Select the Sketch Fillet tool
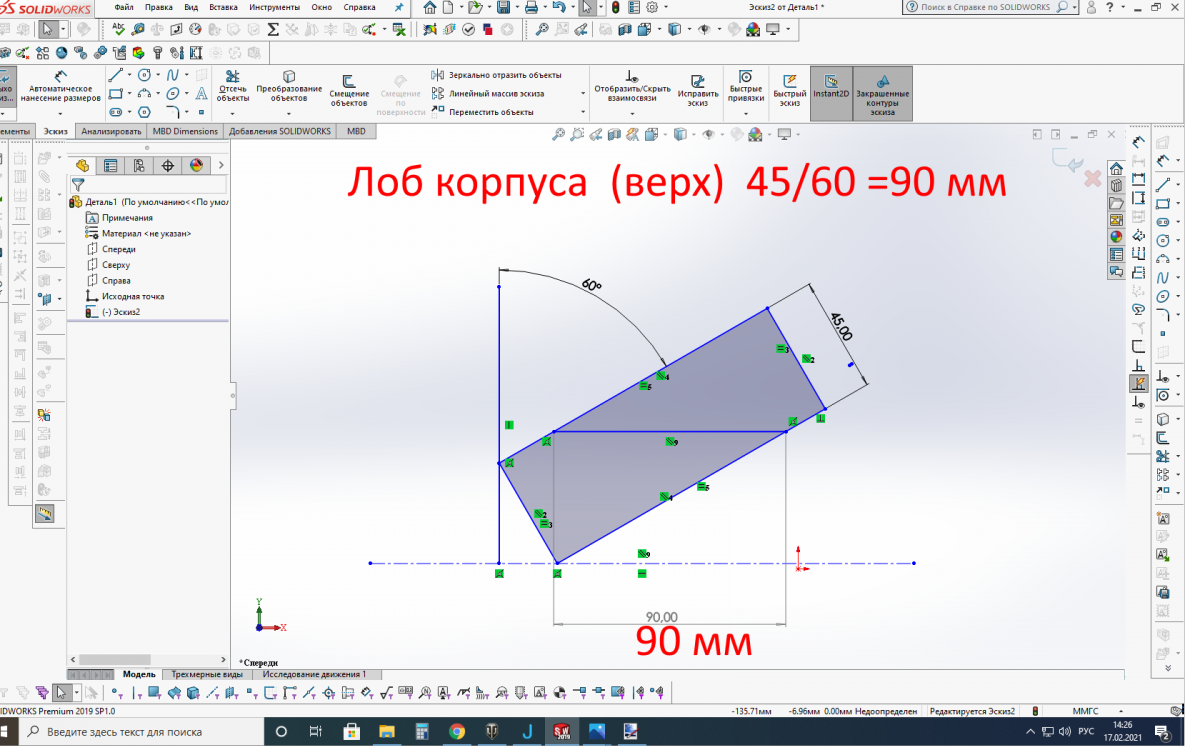1200x750 pixels. pyautogui.click(x=174, y=112)
